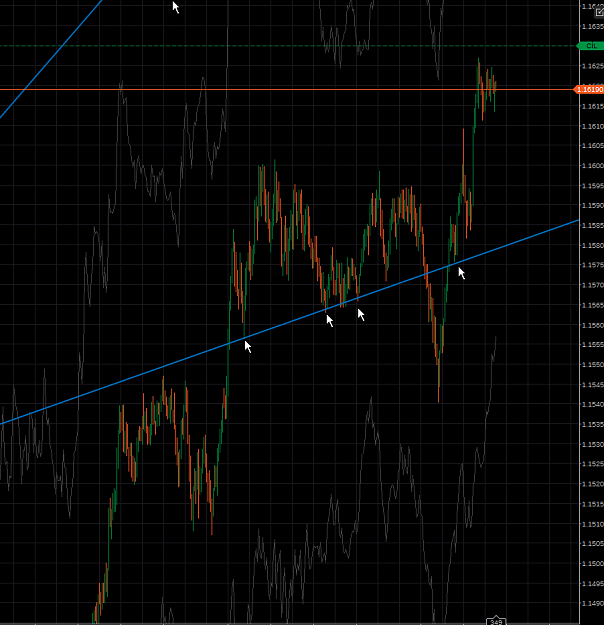Click the 1.1500 price axis label

592,564
